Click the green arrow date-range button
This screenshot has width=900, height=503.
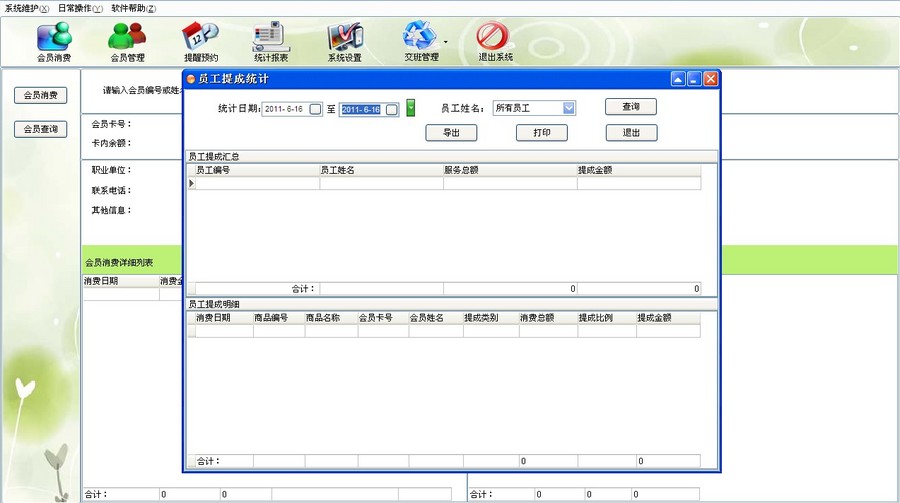(410, 108)
